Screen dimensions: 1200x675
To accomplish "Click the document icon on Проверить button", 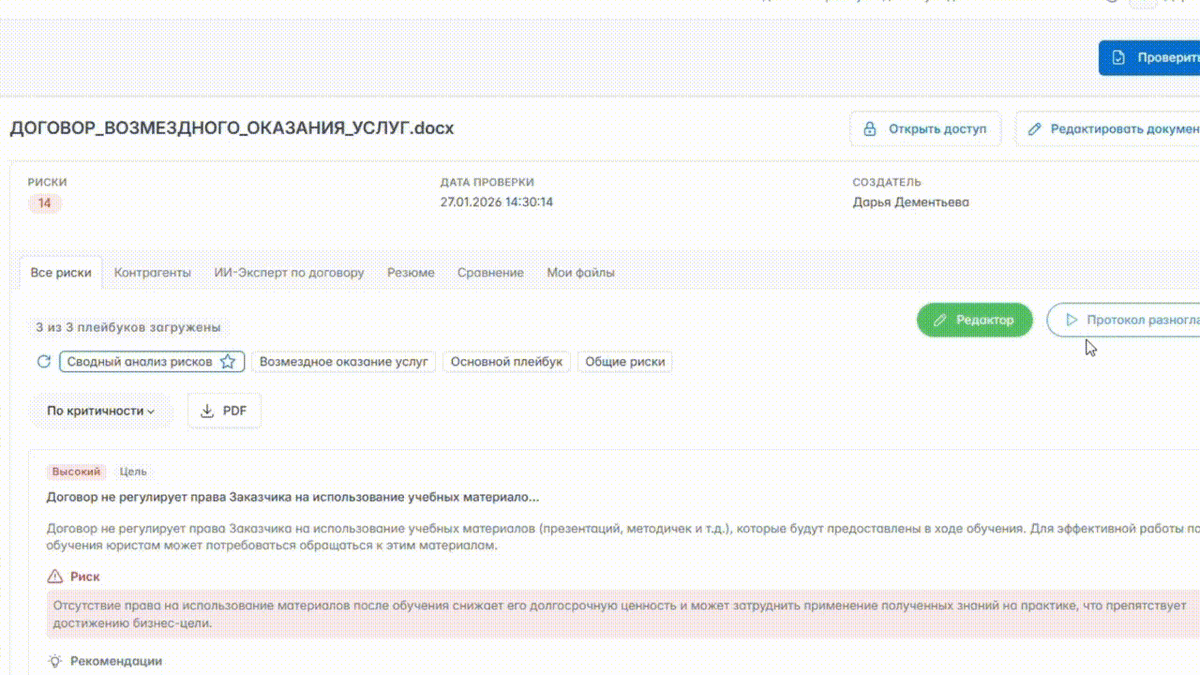I will coord(1119,58).
